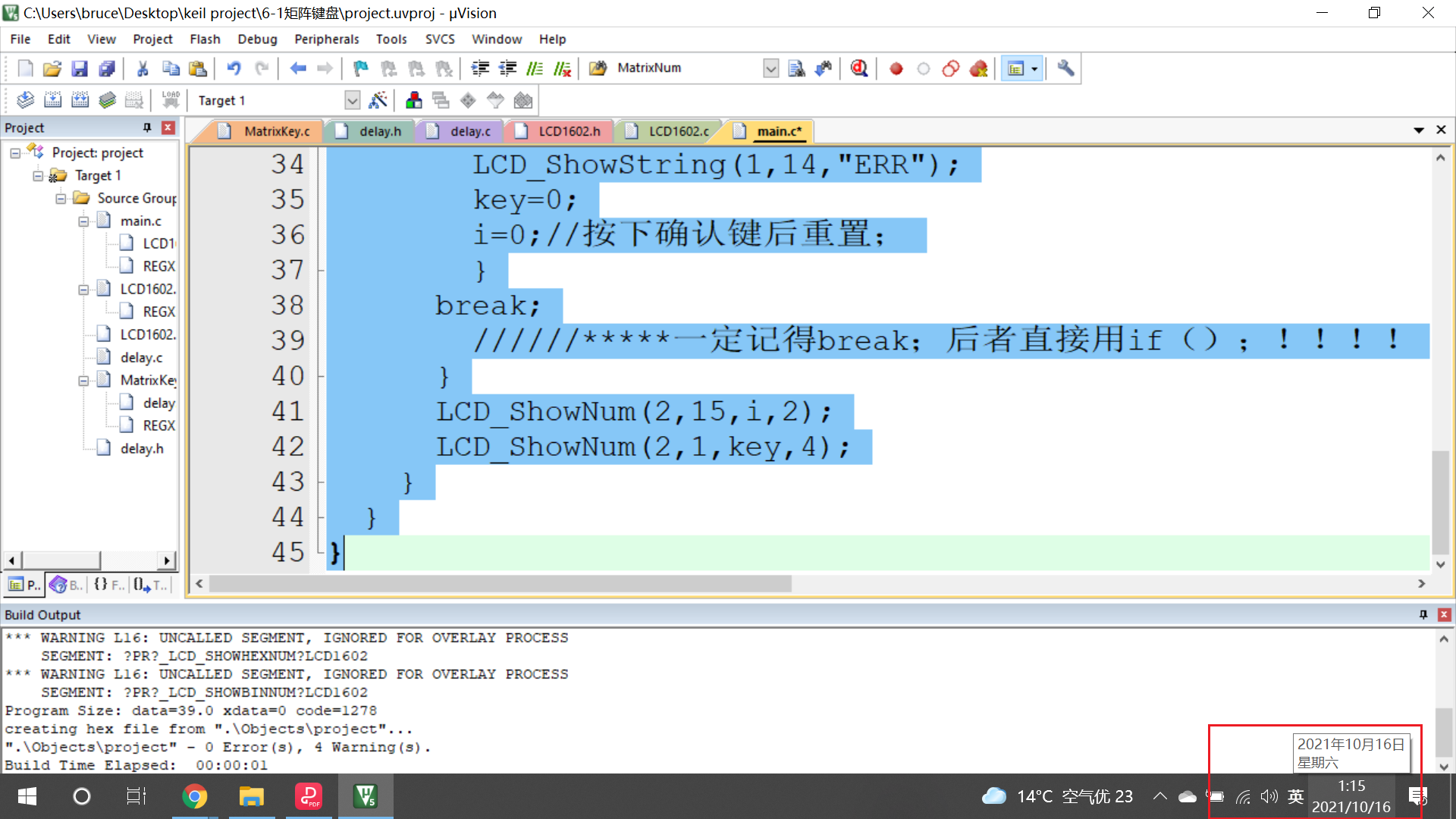Open Options for Target wand icon

click(378, 100)
